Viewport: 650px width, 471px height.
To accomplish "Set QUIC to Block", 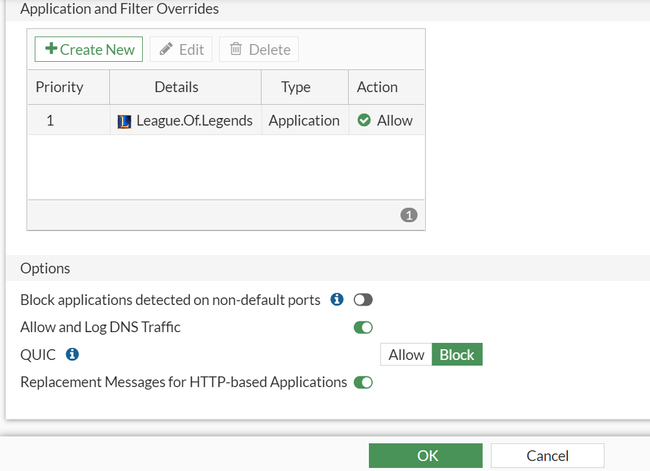I will point(457,355).
